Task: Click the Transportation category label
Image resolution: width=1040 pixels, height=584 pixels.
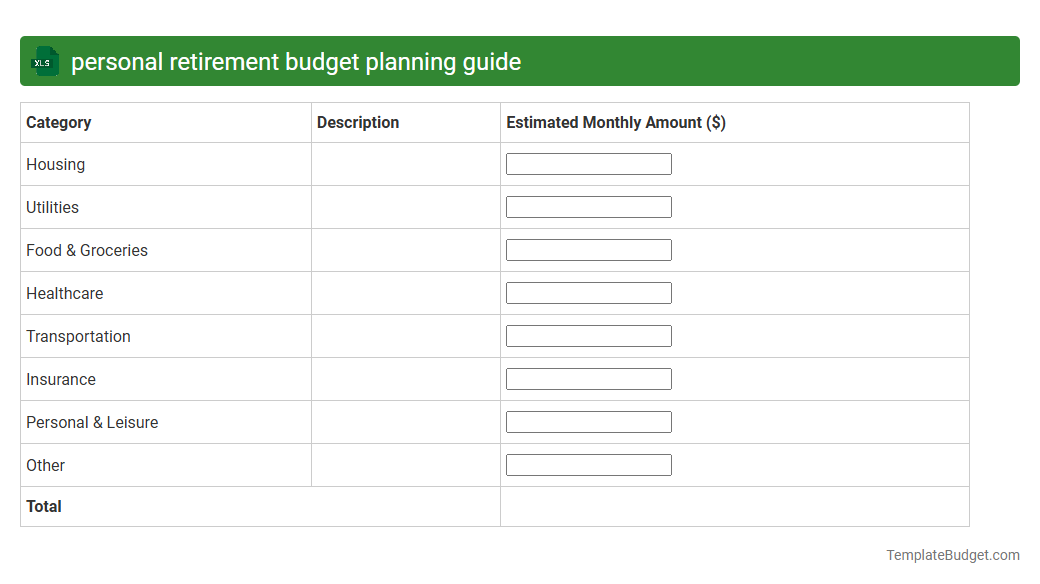Action: tap(78, 336)
